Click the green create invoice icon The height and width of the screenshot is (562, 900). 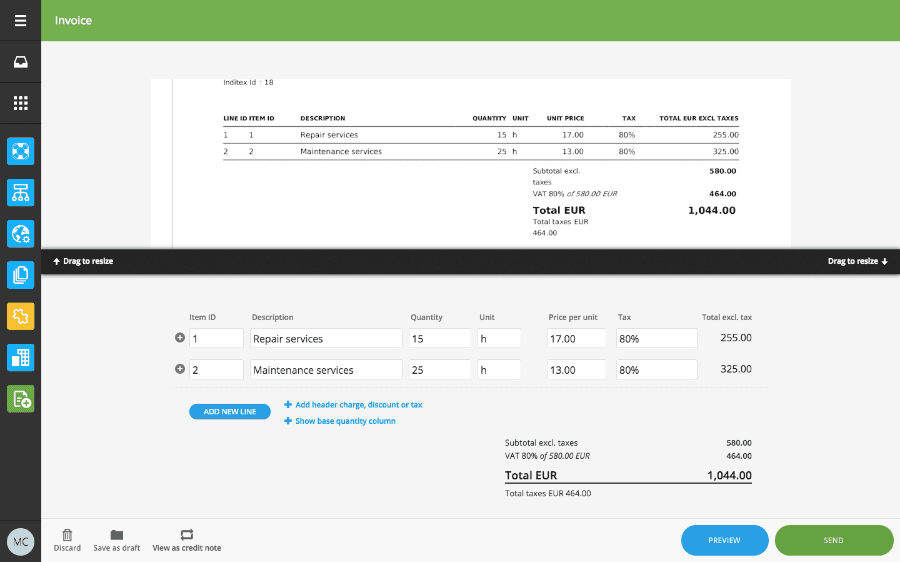21,400
